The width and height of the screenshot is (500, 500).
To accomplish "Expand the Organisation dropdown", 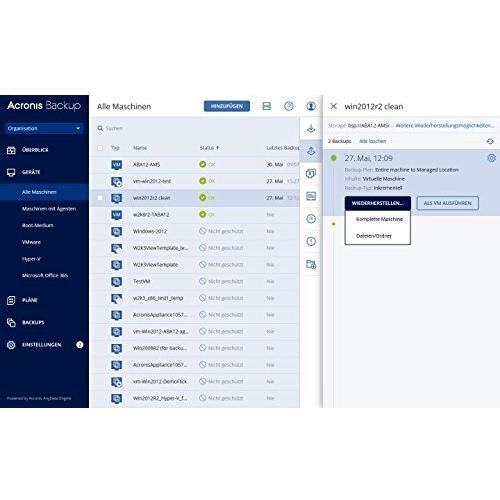I will [44, 128].
